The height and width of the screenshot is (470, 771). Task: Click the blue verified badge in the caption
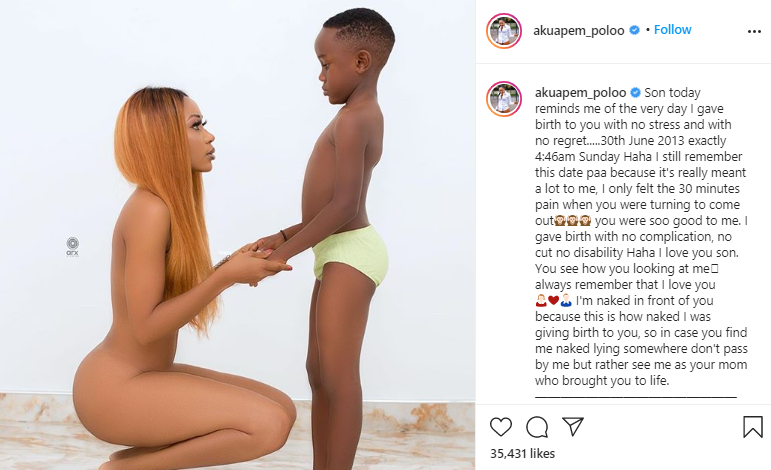(x=635, y=92)
